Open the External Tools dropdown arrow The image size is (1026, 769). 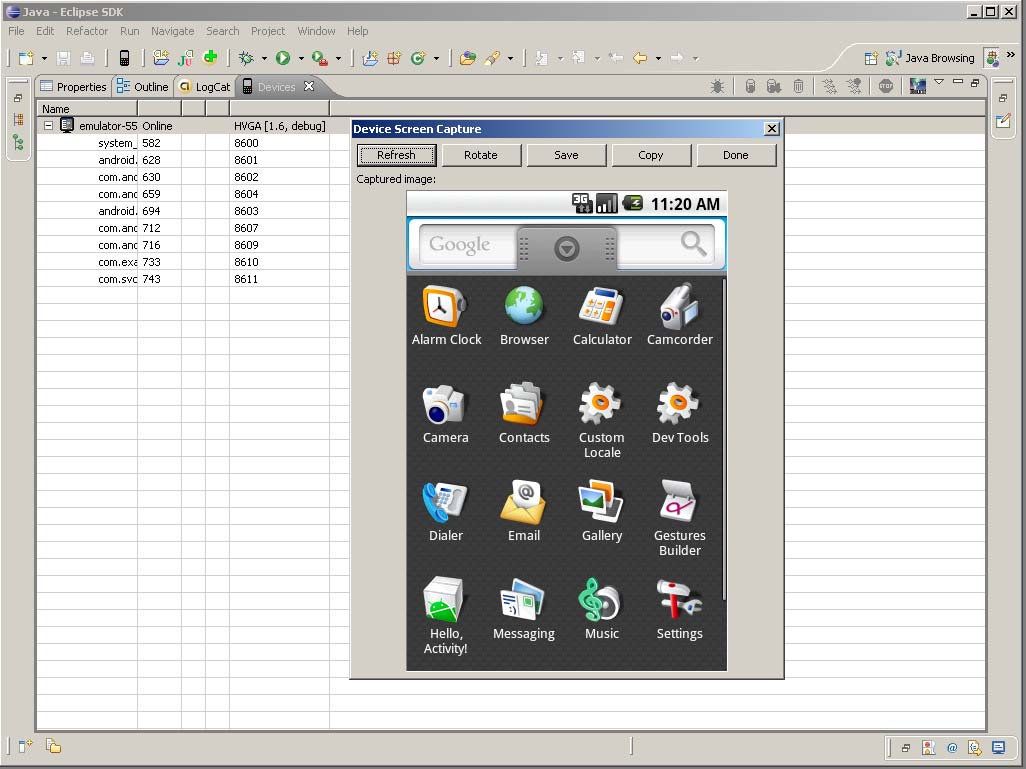[338, 58]
